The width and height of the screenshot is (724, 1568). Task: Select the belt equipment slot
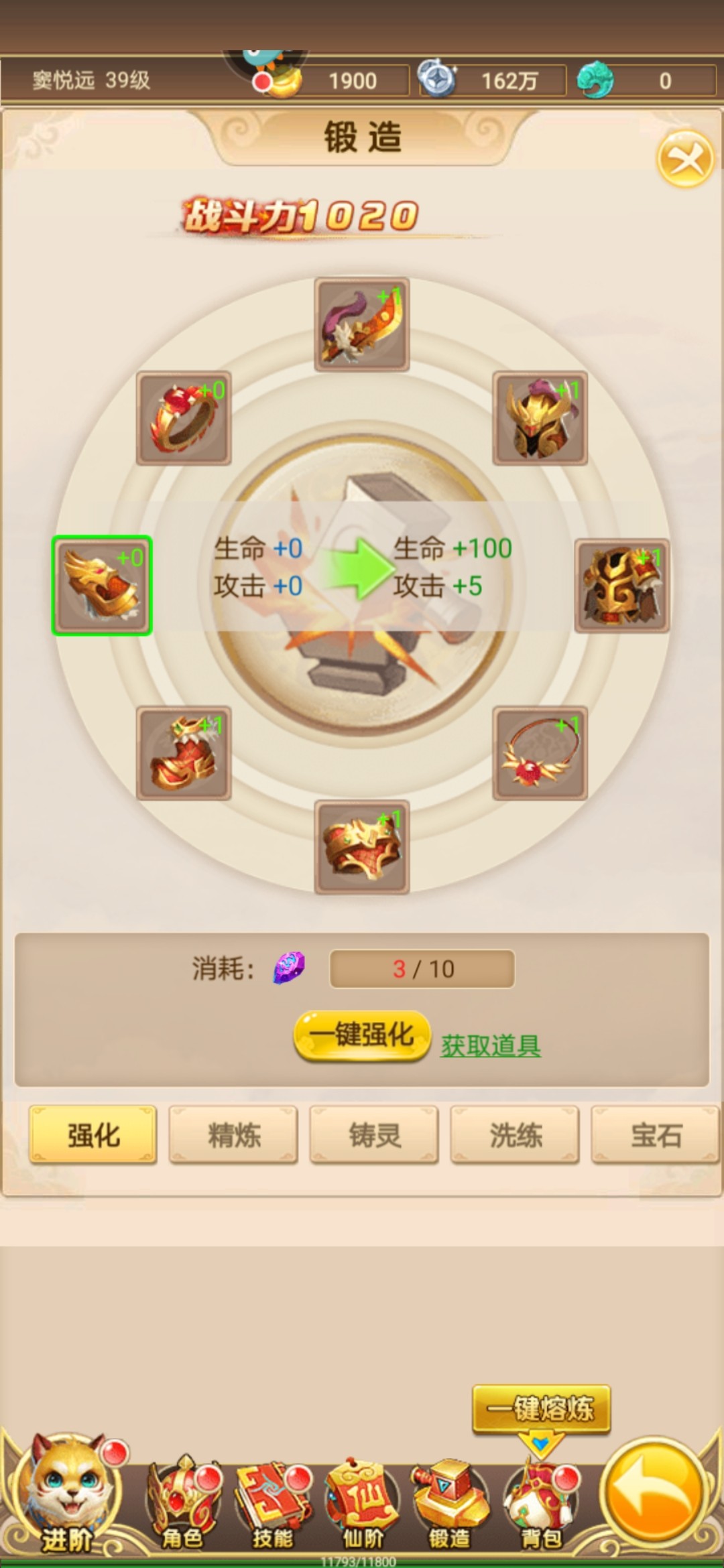pos(362,847)
